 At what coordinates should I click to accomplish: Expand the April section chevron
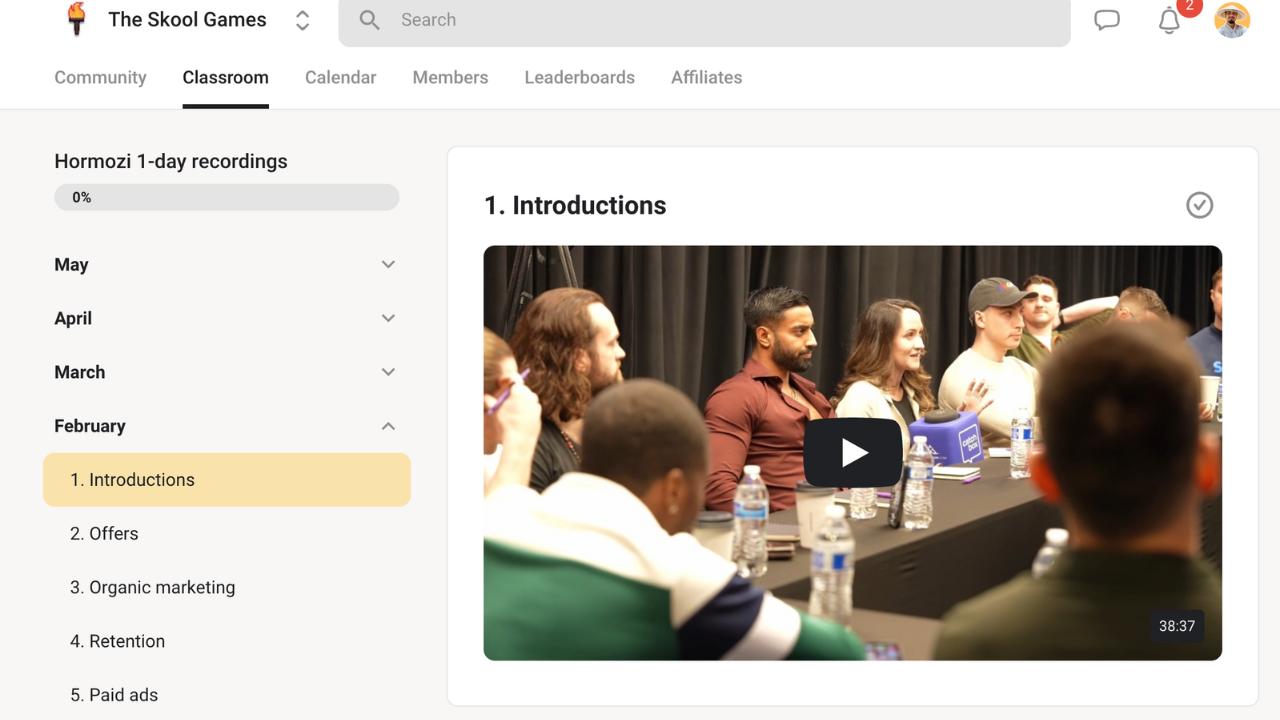pyautogui.click(x=388, y=318)
